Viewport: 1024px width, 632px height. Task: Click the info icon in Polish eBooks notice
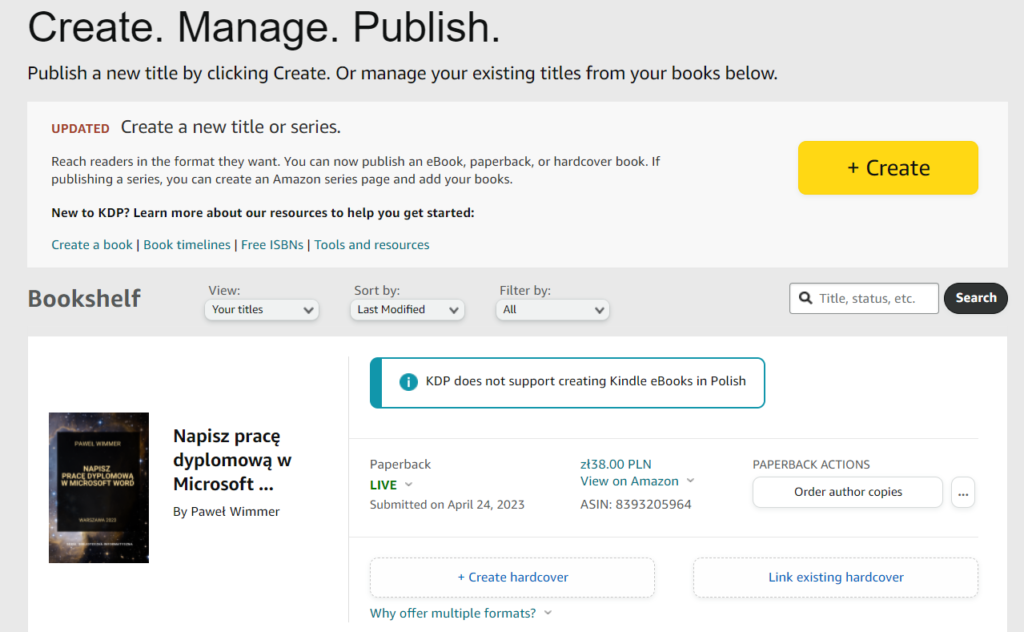click(x=408, y=382)
